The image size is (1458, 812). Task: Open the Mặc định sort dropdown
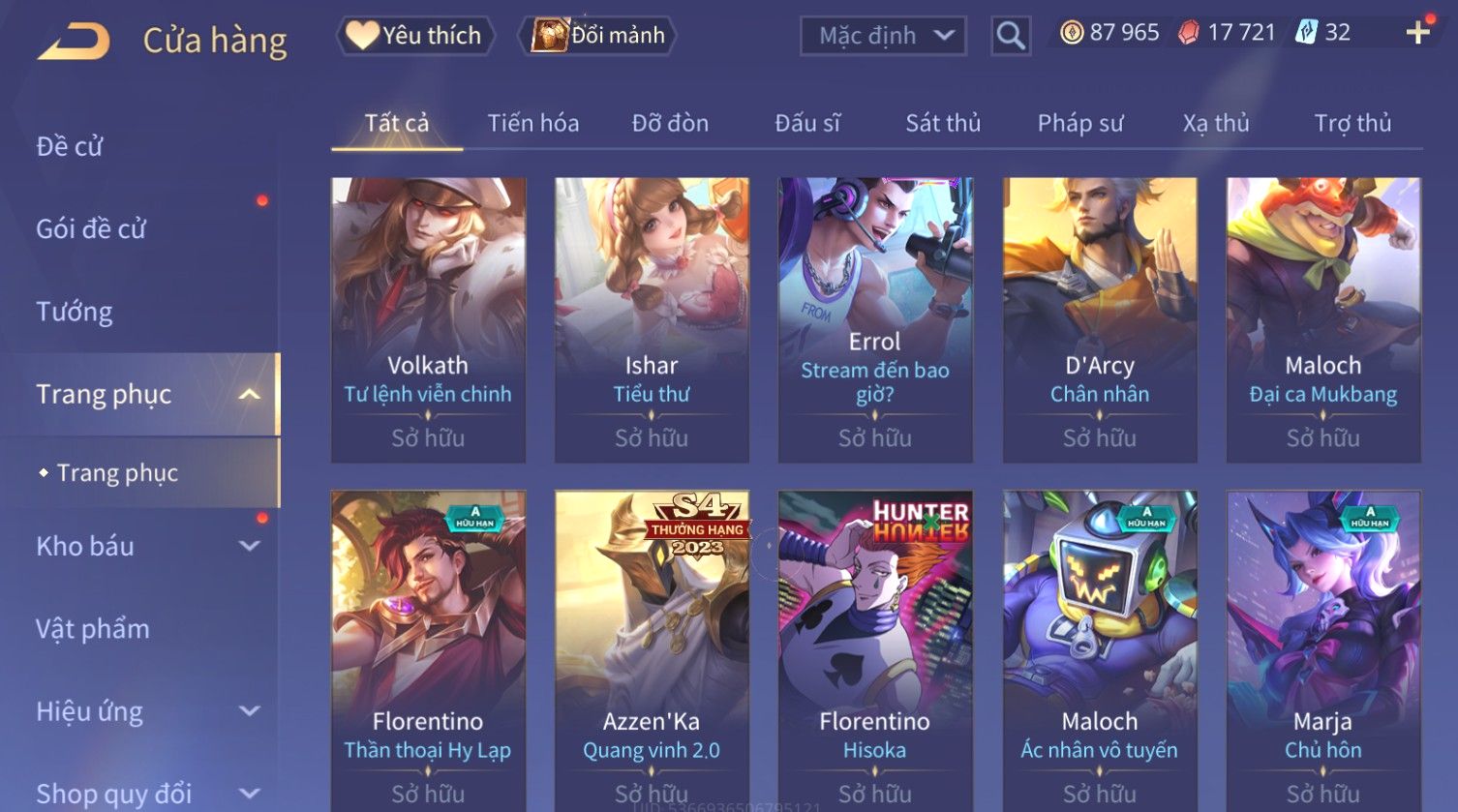pos(883,37)
